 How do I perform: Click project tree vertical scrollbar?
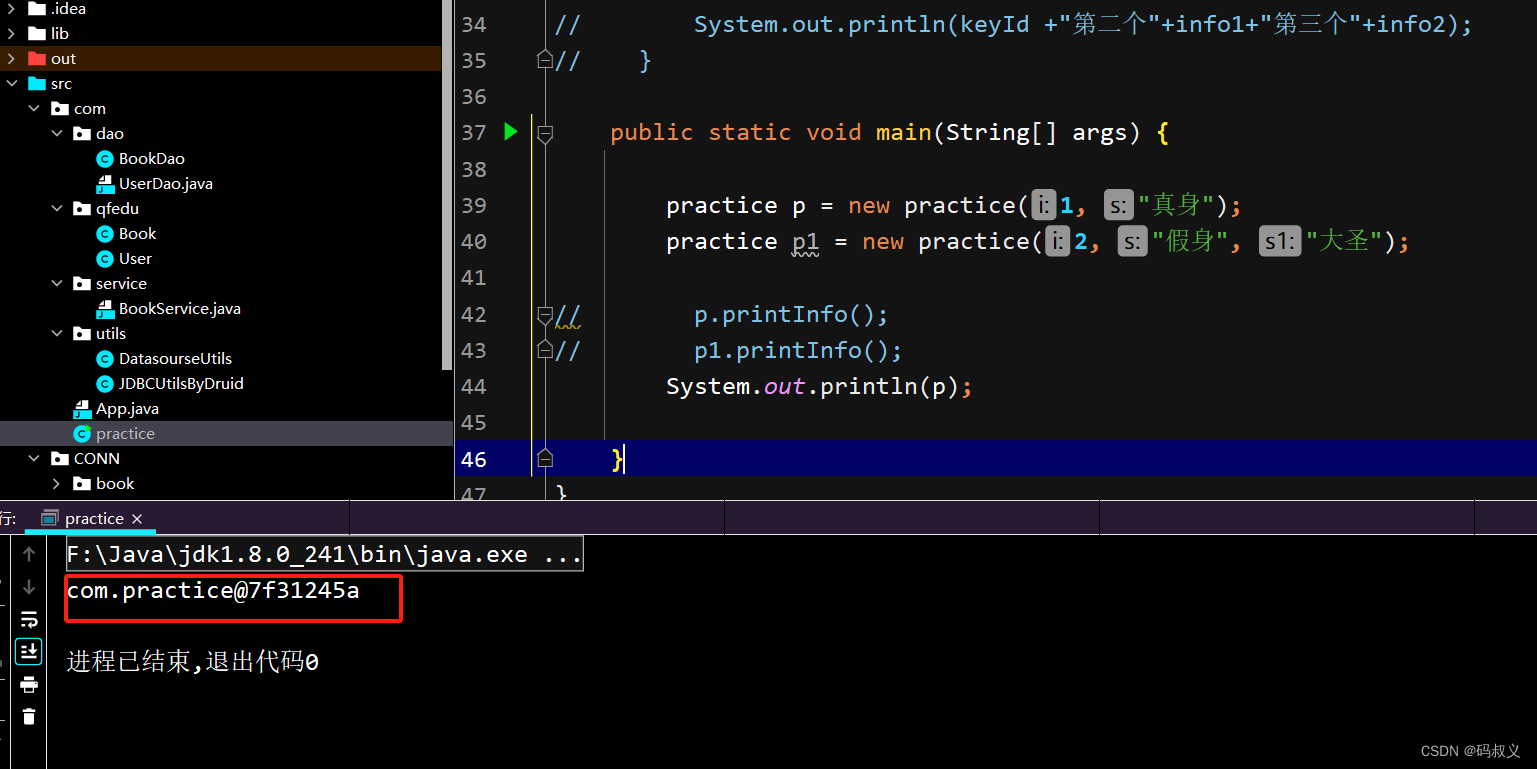447,185
